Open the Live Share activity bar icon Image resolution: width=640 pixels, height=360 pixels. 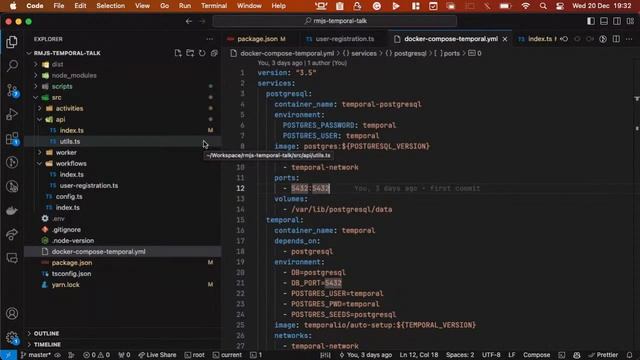tap(12, 234)
